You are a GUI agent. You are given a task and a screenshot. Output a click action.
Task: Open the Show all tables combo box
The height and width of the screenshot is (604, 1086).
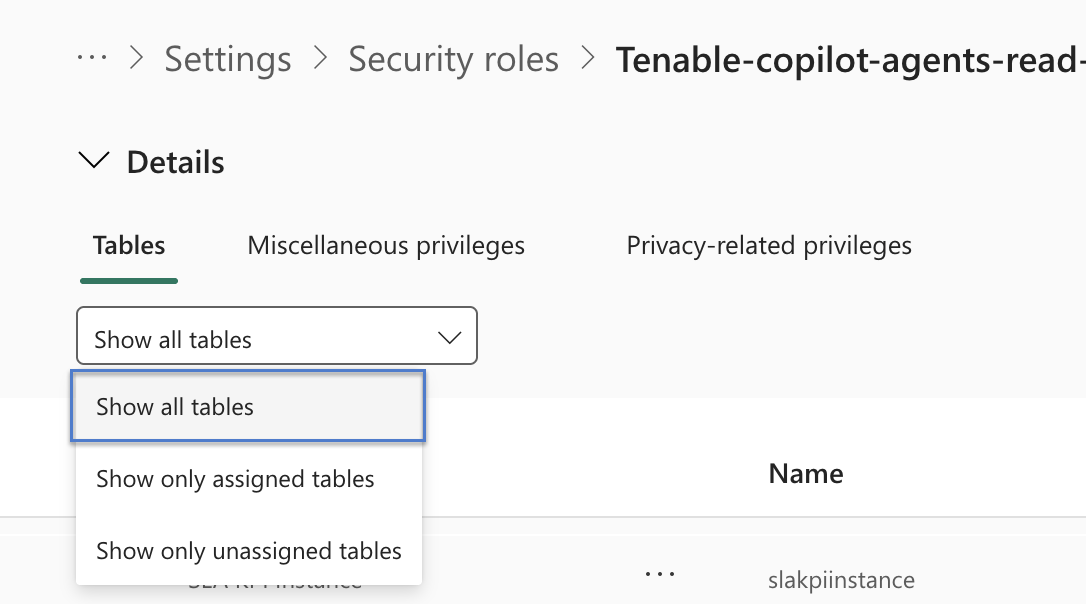click(276, 338)
